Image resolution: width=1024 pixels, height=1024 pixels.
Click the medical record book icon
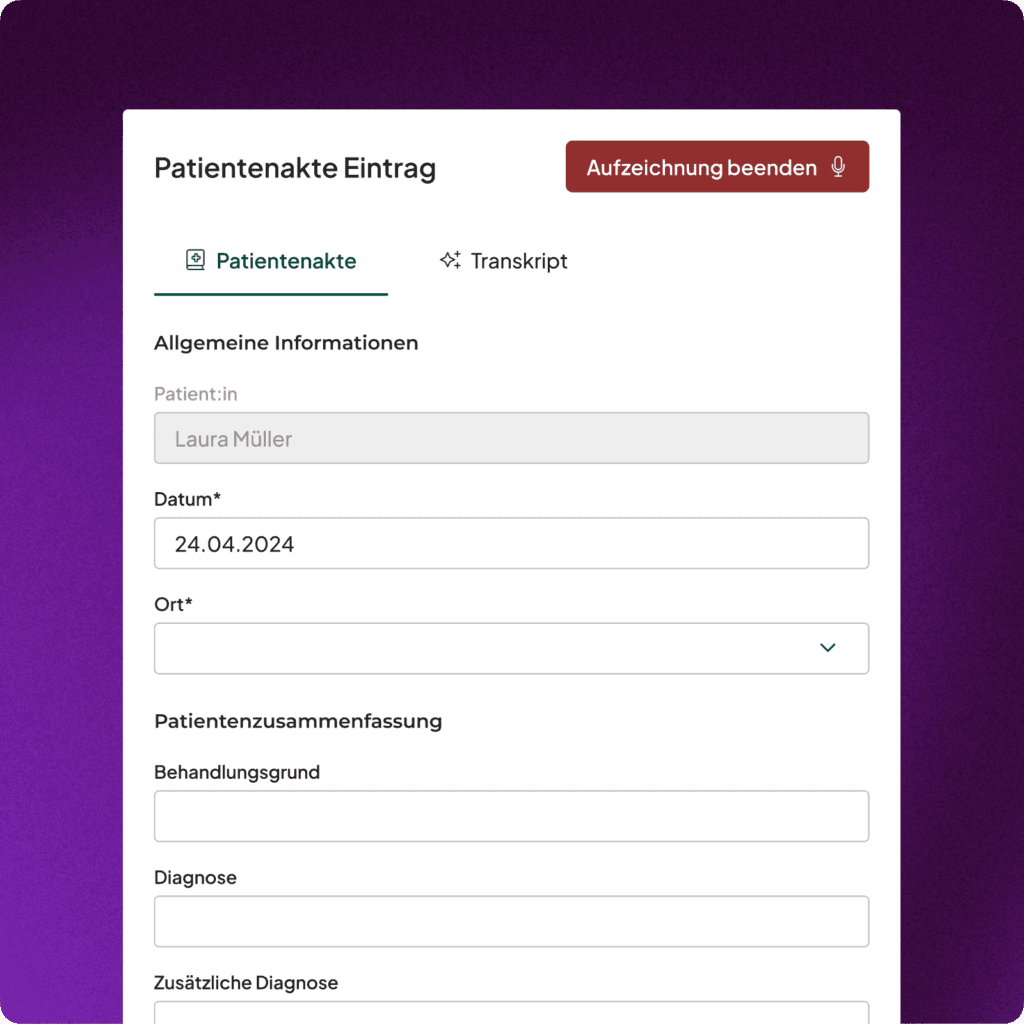(x=195, y=261)
